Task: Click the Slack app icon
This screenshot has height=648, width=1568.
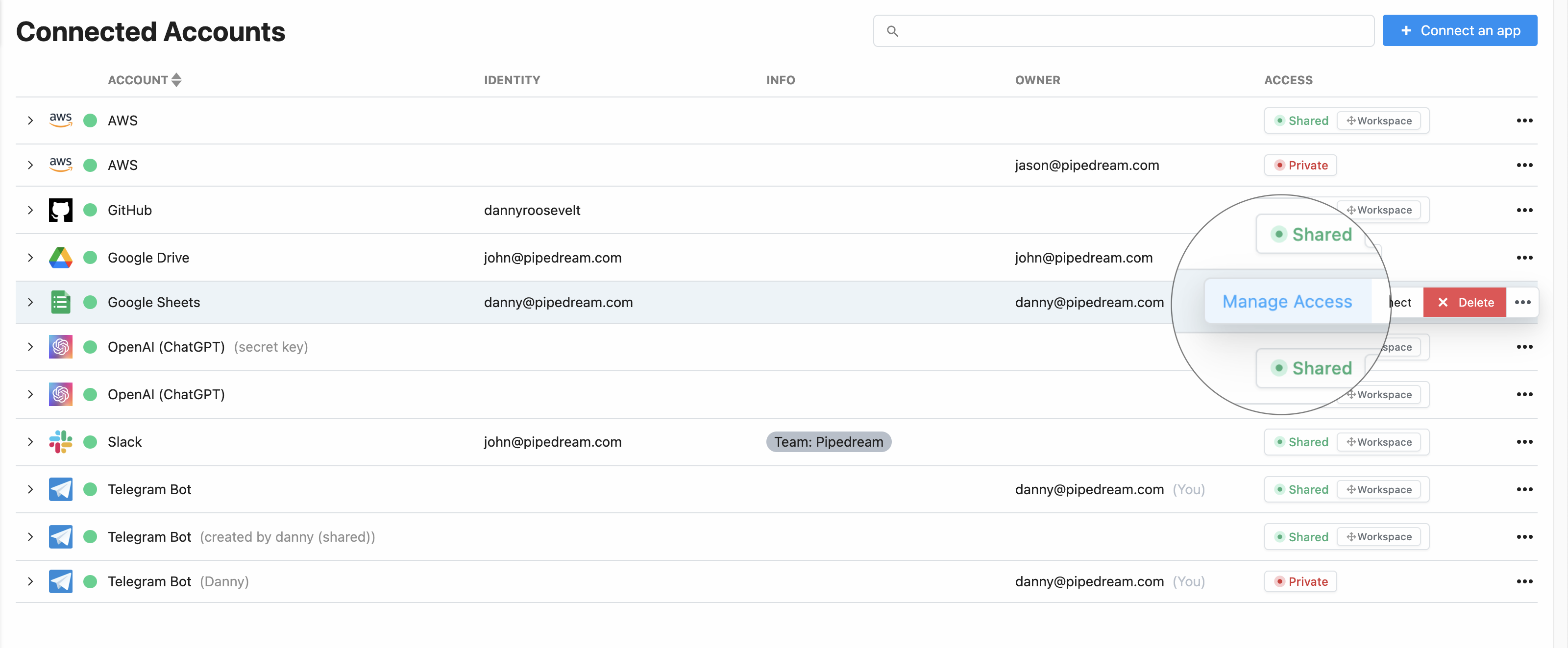Action: (x=62, y=441)
